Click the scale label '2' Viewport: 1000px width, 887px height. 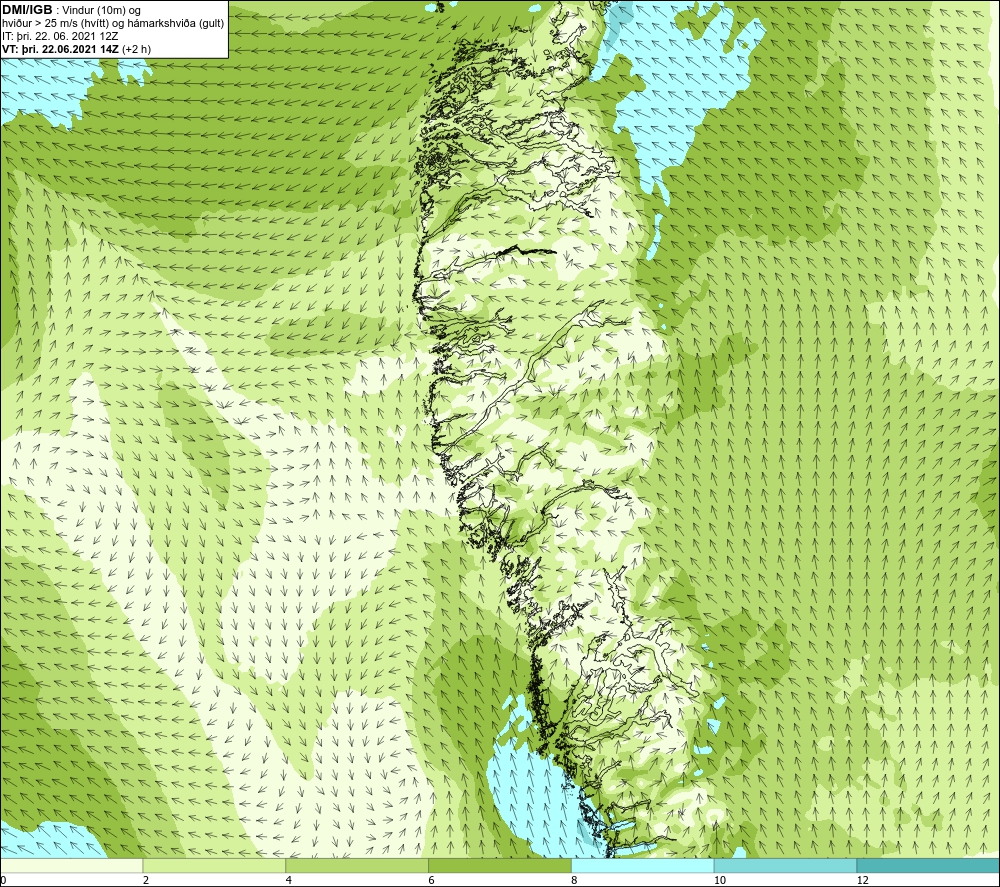[x=146, y=880]
